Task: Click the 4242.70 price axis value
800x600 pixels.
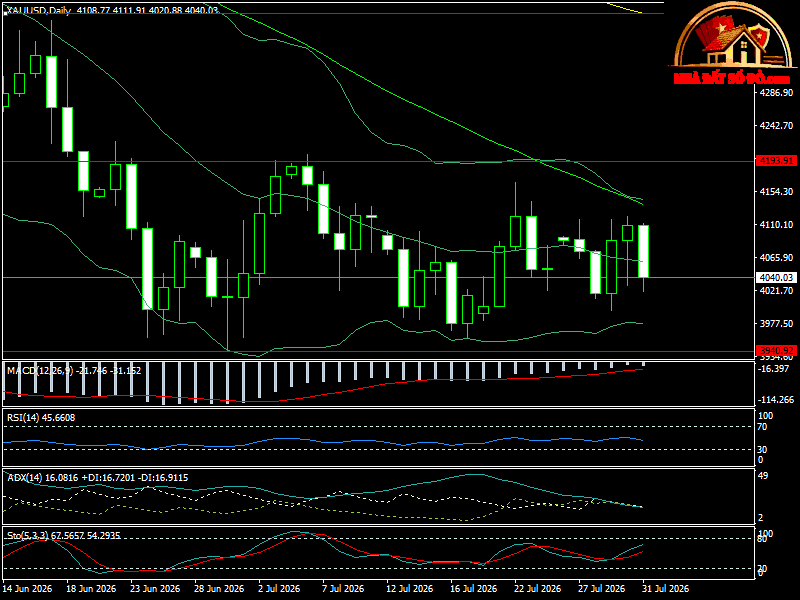Action: (777, 126)
